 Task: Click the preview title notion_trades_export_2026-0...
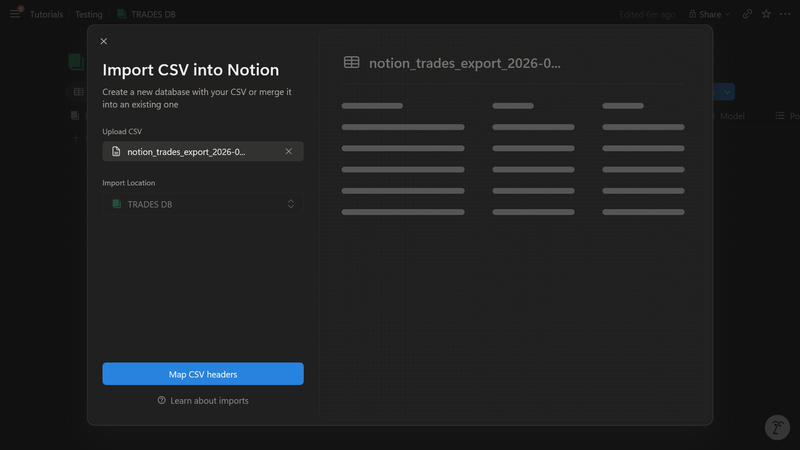coord(465,63)
